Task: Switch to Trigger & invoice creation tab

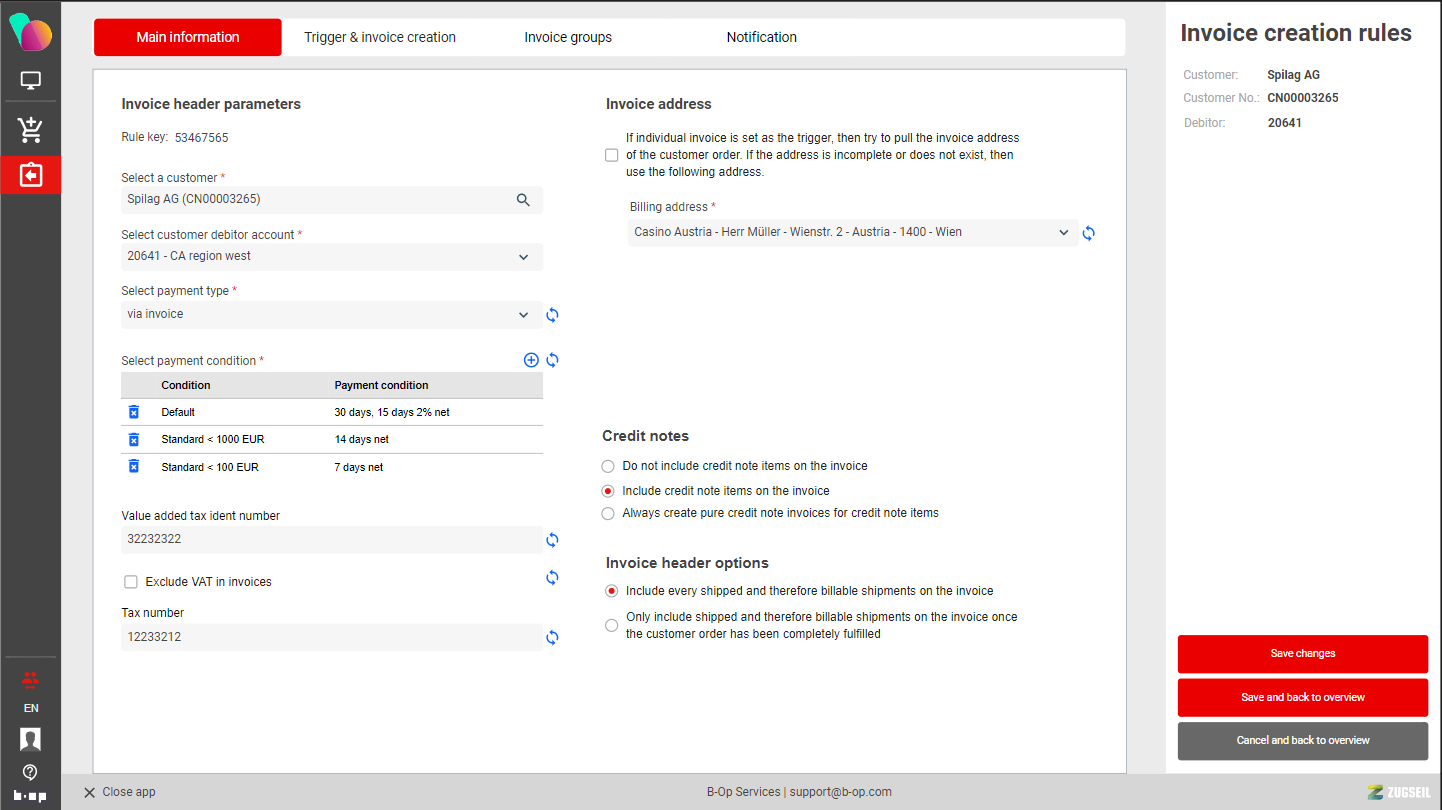Action: tap(380, 37)
